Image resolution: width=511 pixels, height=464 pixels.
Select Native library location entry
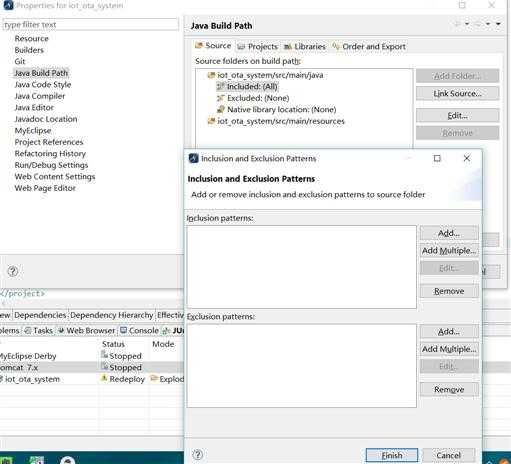coord(277,110)
